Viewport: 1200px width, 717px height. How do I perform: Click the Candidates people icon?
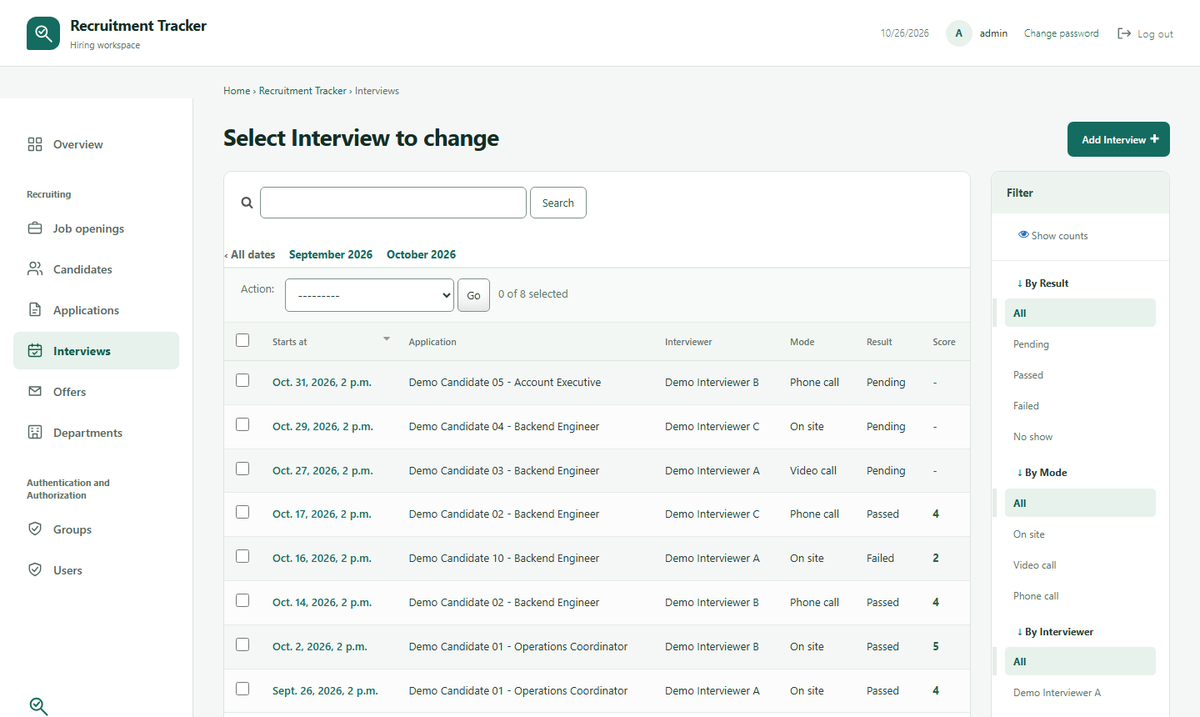pyautogui.click(x=35, y=269)
